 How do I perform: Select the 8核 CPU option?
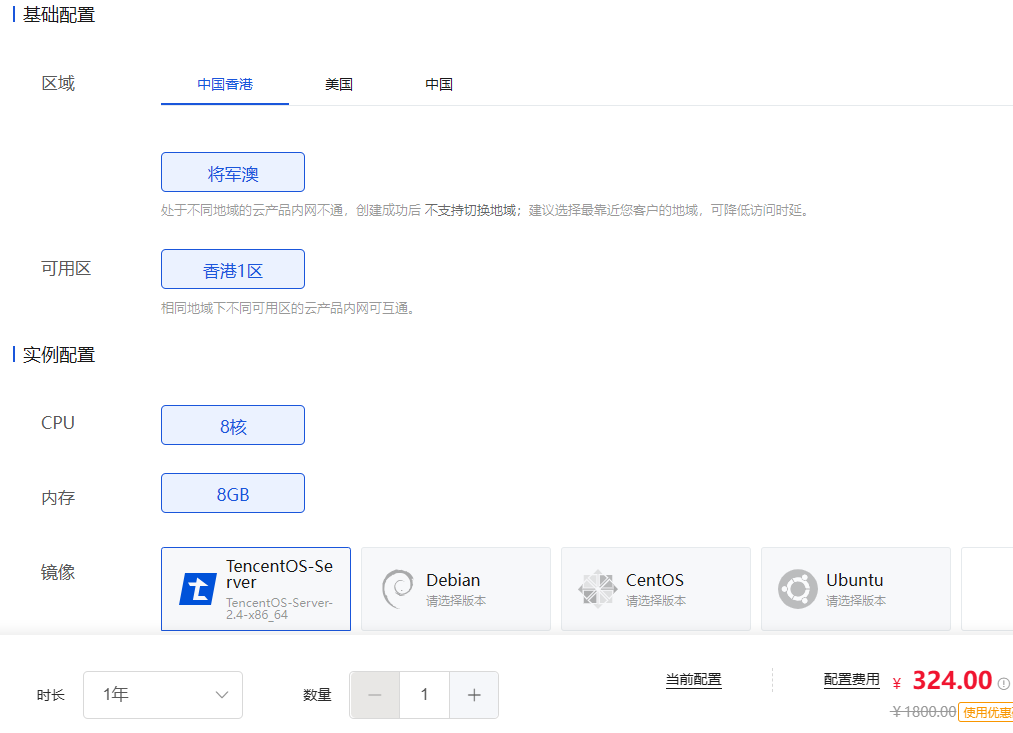(x=233, y=425)
